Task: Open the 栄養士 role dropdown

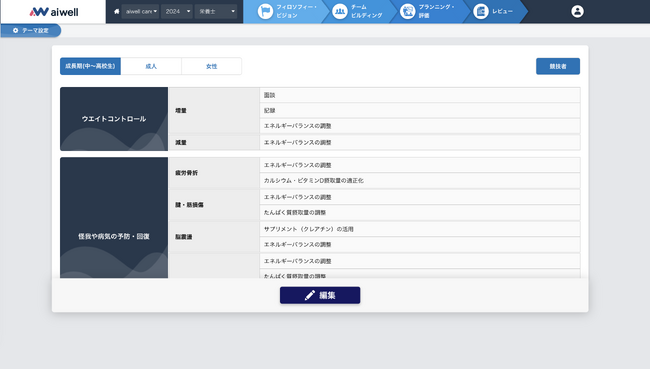Action: click(x=216, y=12)
